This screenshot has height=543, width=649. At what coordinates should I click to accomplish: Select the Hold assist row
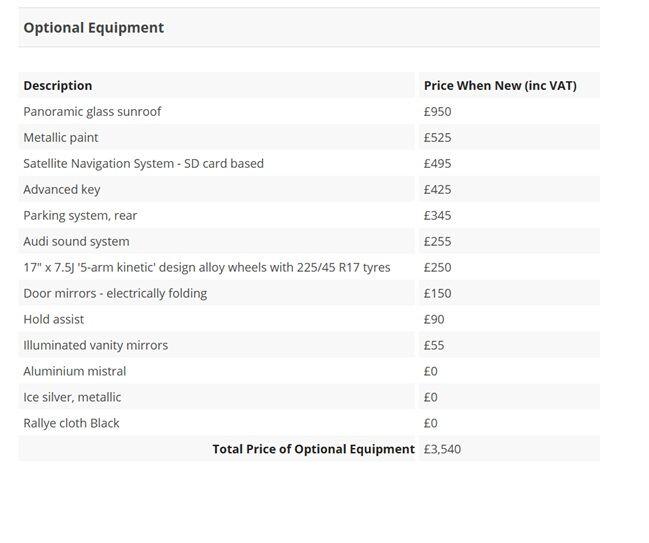(x=54, y=320)
